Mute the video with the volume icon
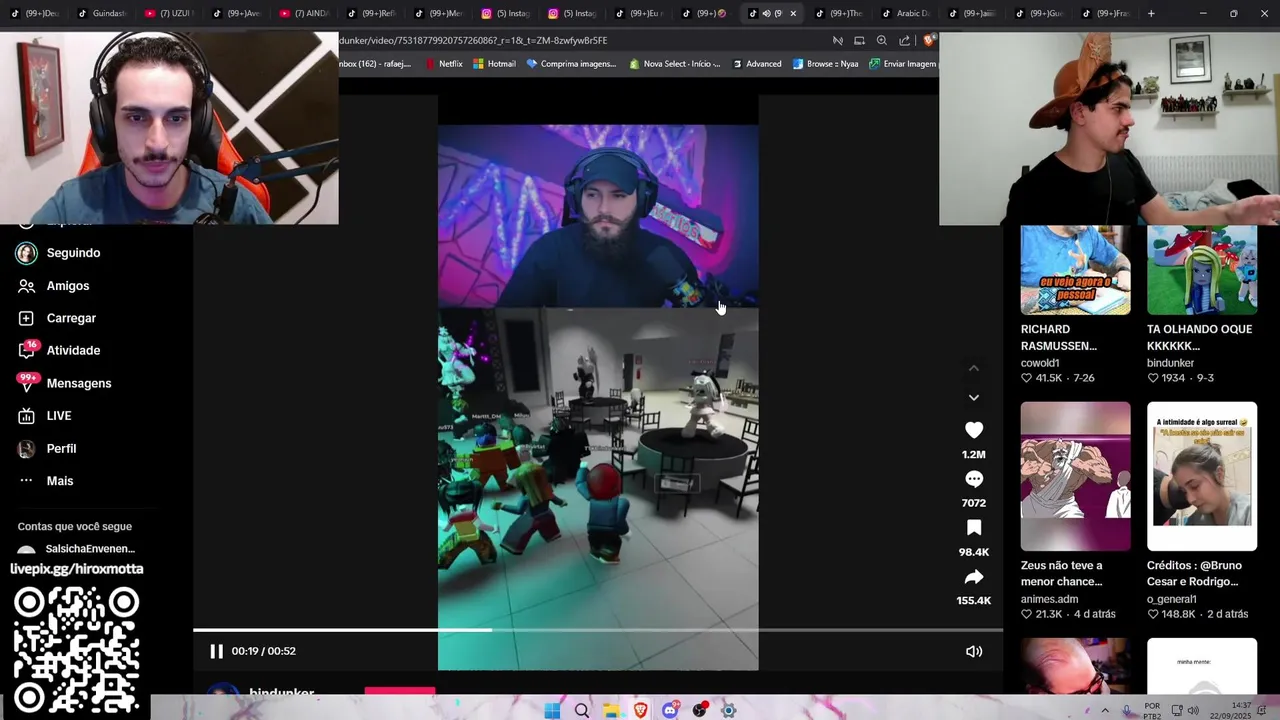The width and height of the screenshot is (1280, 720). (974, 651)
